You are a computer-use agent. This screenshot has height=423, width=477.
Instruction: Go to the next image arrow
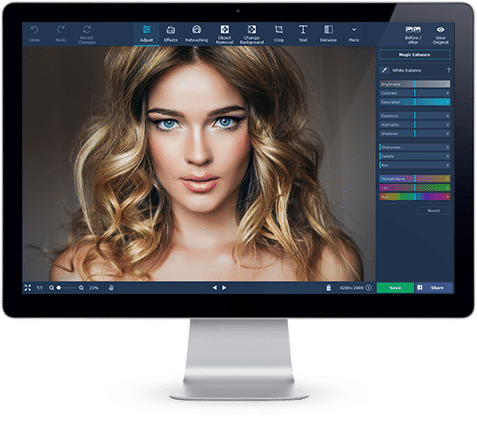tap(224, 287)
